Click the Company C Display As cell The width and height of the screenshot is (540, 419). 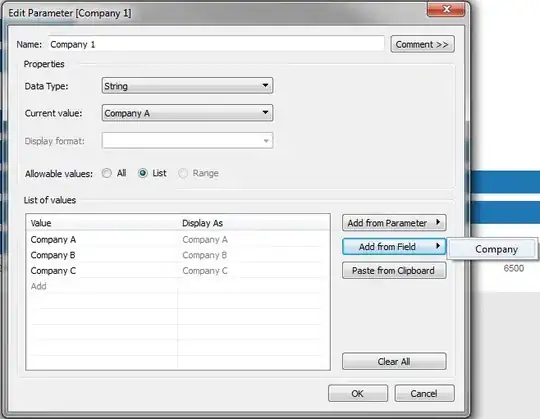click(253, 271)
